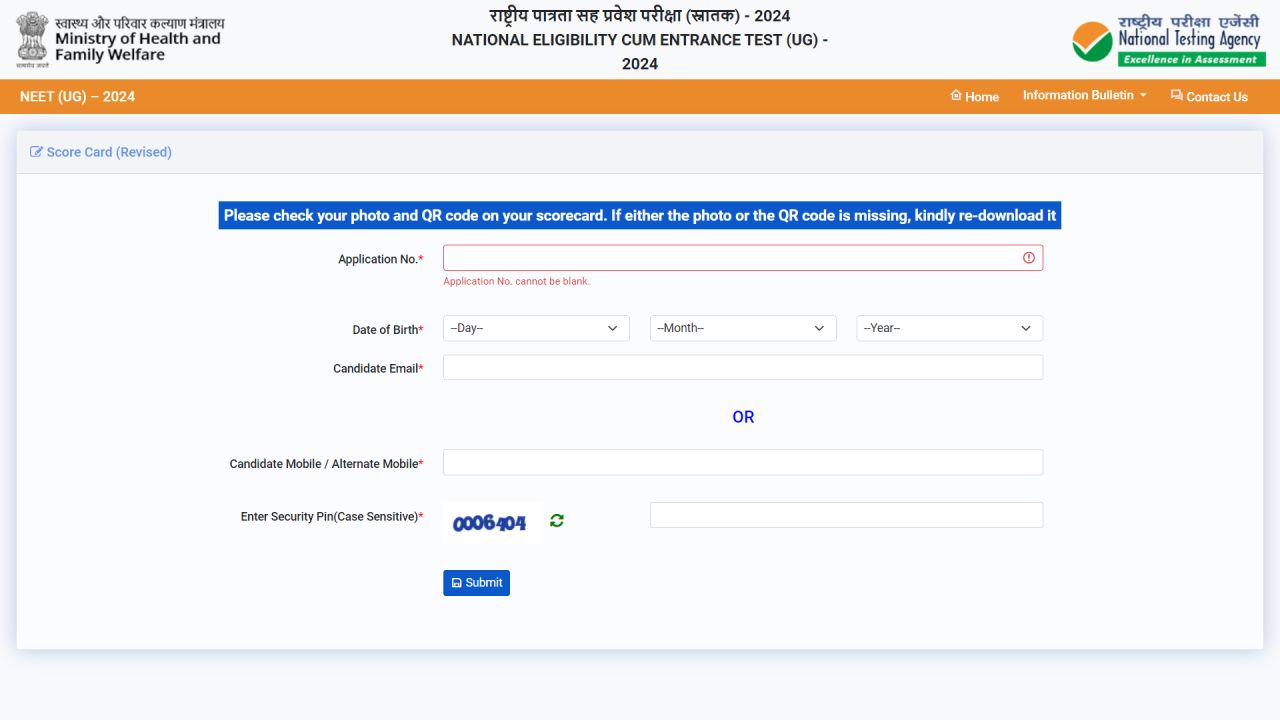1280x720 pixels.
Task: Click the blue photo and QR code notice
Action: (x=640, y=215)
